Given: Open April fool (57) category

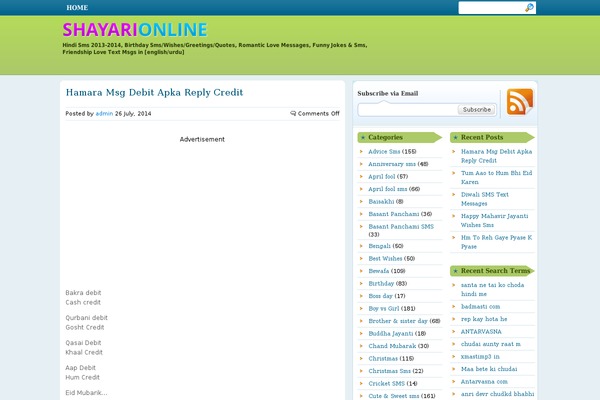Looking at the screenshot, I should point(382,176).
